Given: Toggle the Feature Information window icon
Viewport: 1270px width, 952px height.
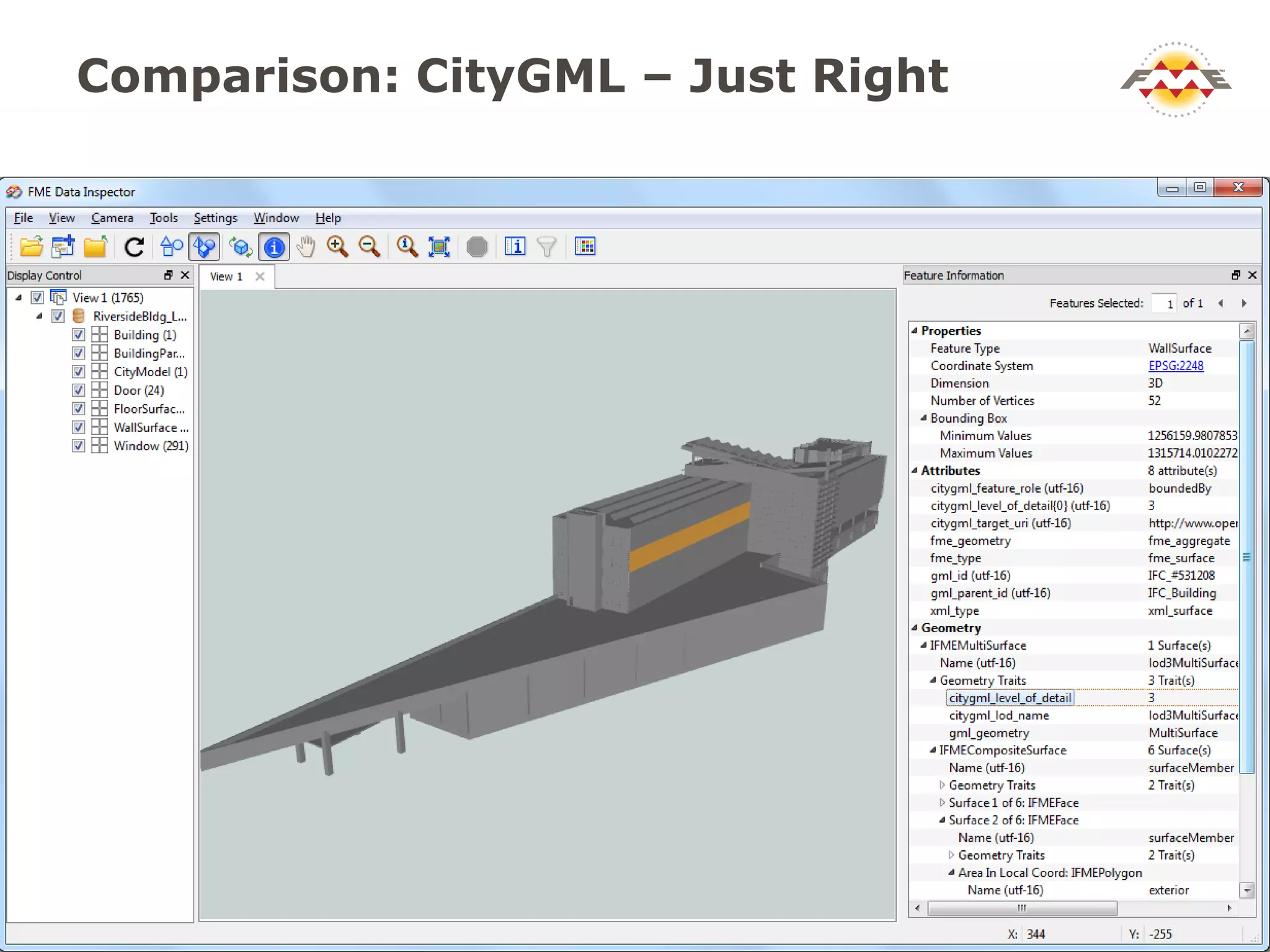Looking at the screenshot, I should coord(515,247).
